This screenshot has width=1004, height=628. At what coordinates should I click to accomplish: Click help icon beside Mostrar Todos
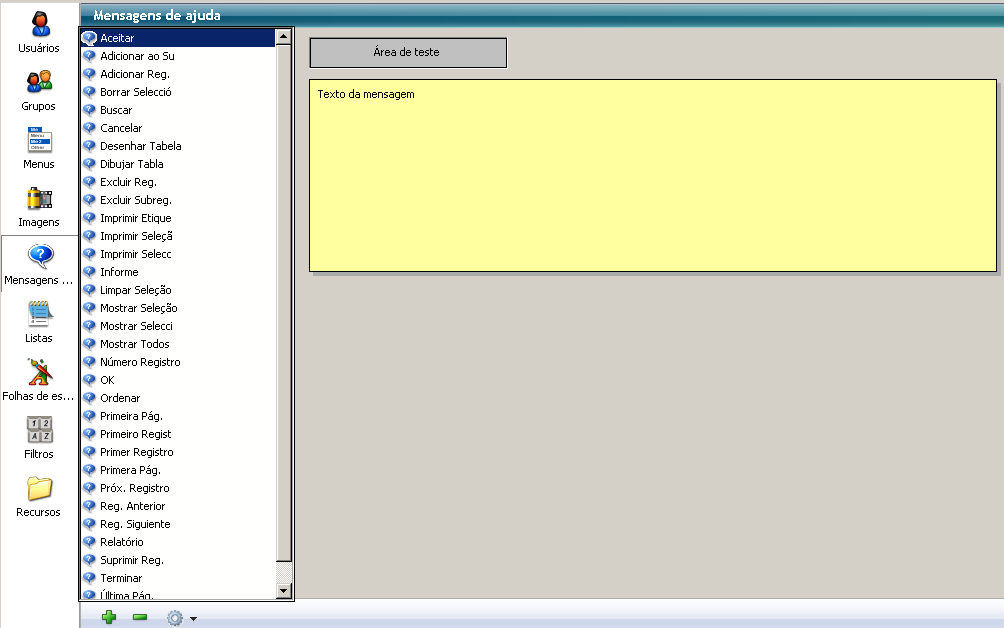tap(90, 344)
